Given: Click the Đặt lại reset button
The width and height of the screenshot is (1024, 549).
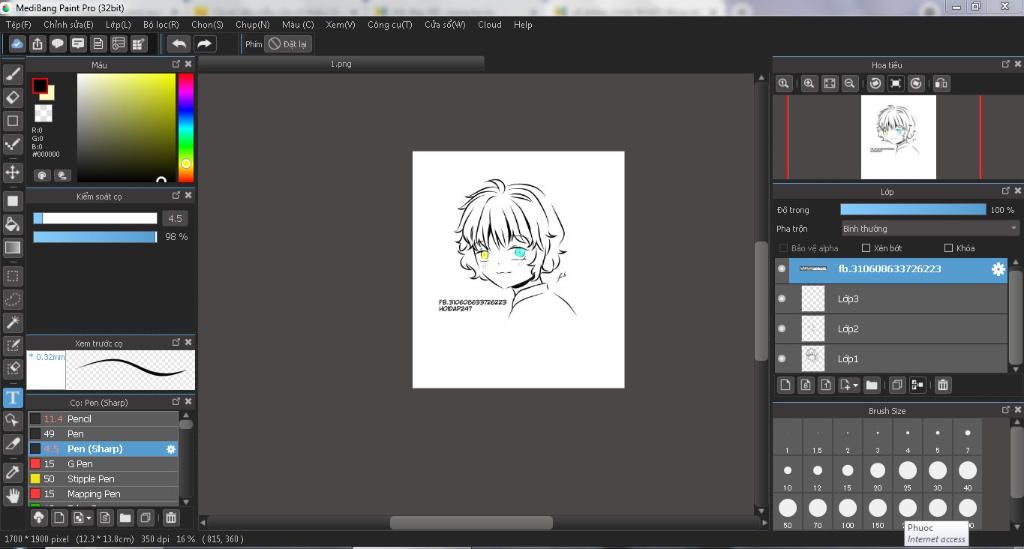Looking at the screenshot, I should point(288,44).
